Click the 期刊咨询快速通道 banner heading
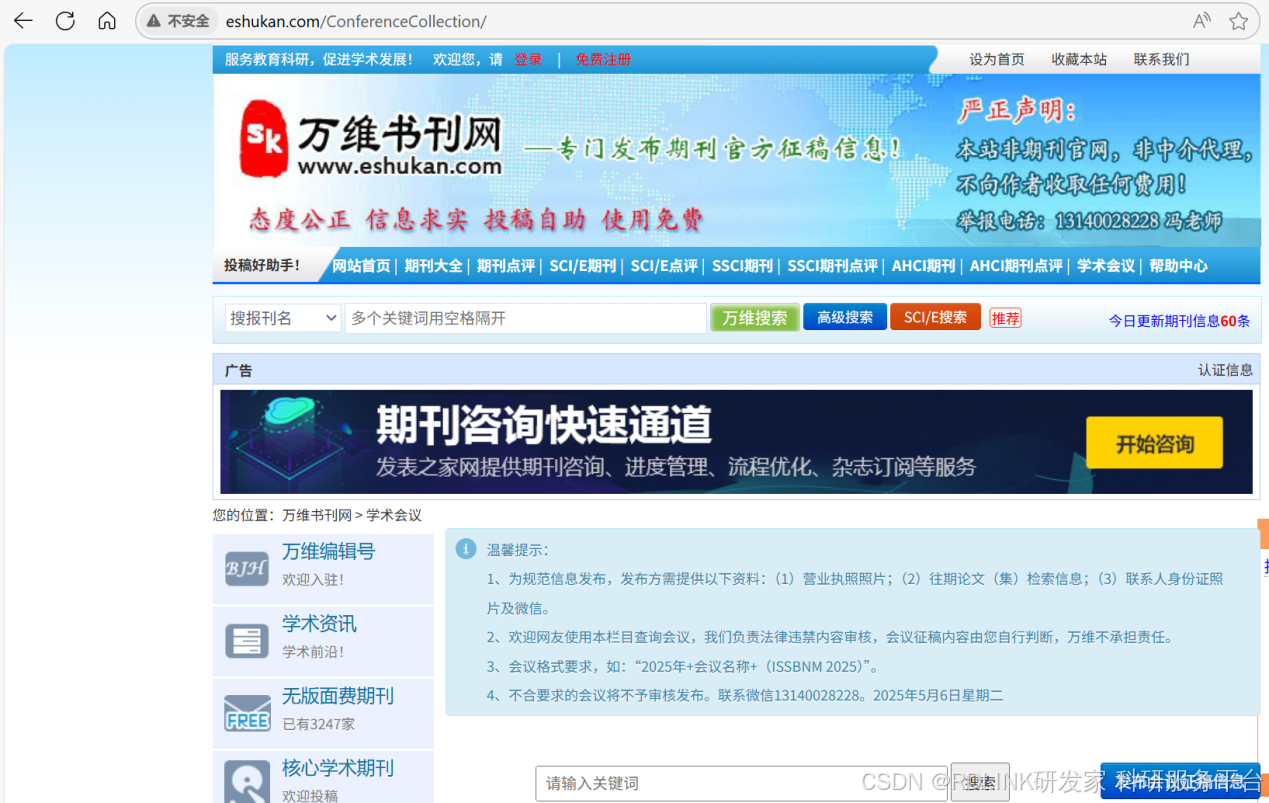The image size is (1269, 803). point(544,426)
